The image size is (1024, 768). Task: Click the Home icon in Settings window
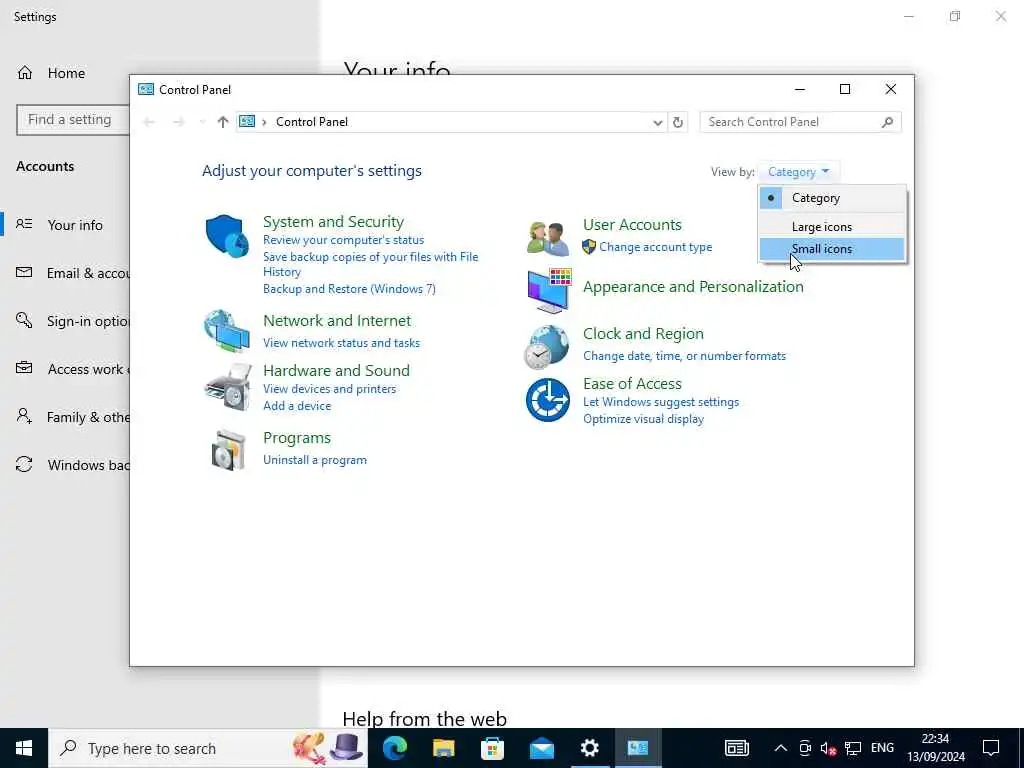(25, 73)
